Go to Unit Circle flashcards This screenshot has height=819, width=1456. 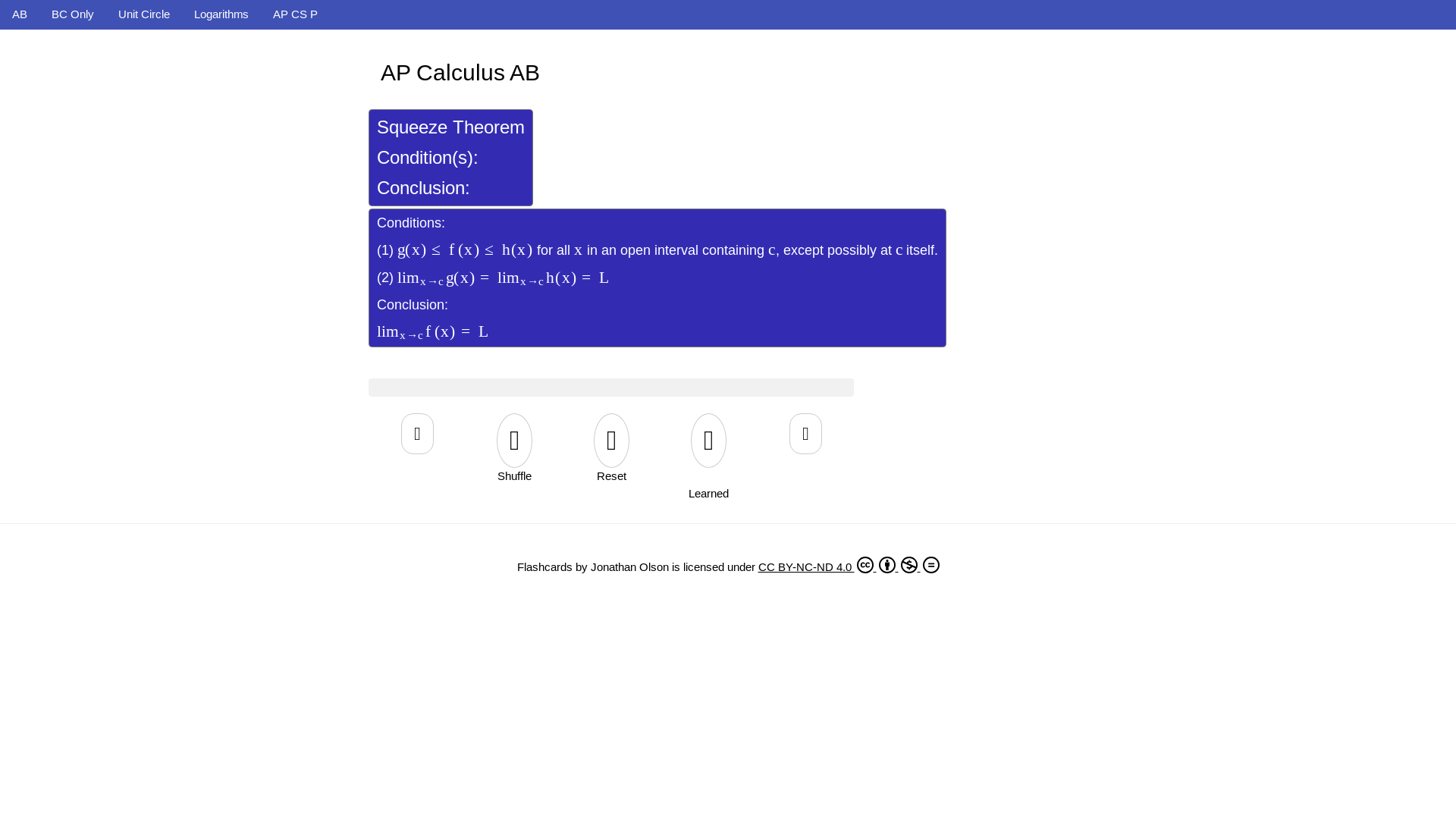144,14
